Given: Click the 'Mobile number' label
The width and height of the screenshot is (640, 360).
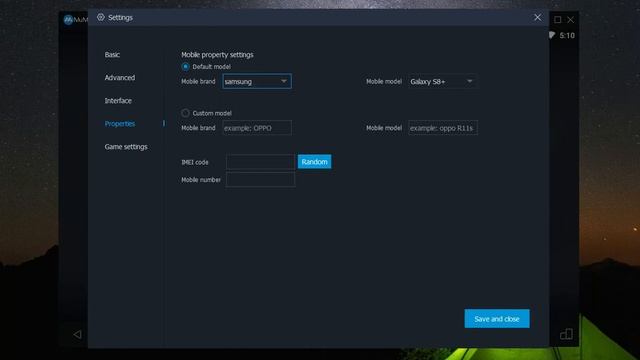Looking at the screenshot, I should tap(201, 180).
